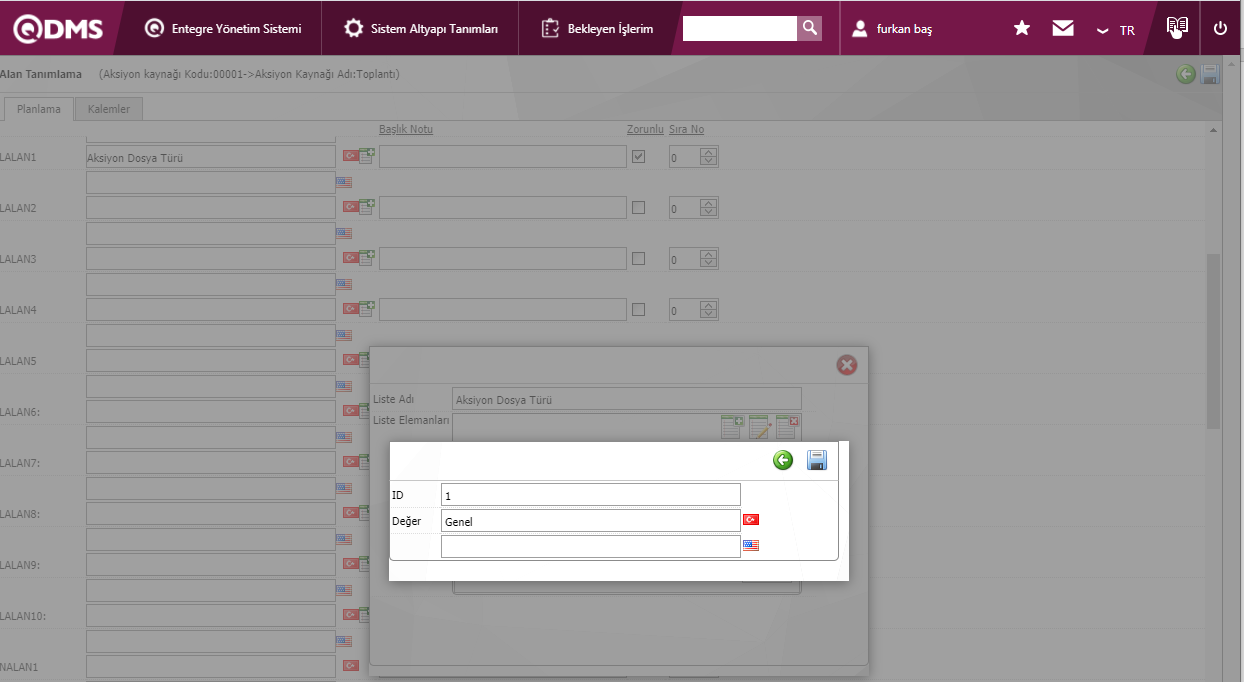The image size is (1244, 682).
Task: Click the Zorunlu column header
Action: (x=645, y=129)
